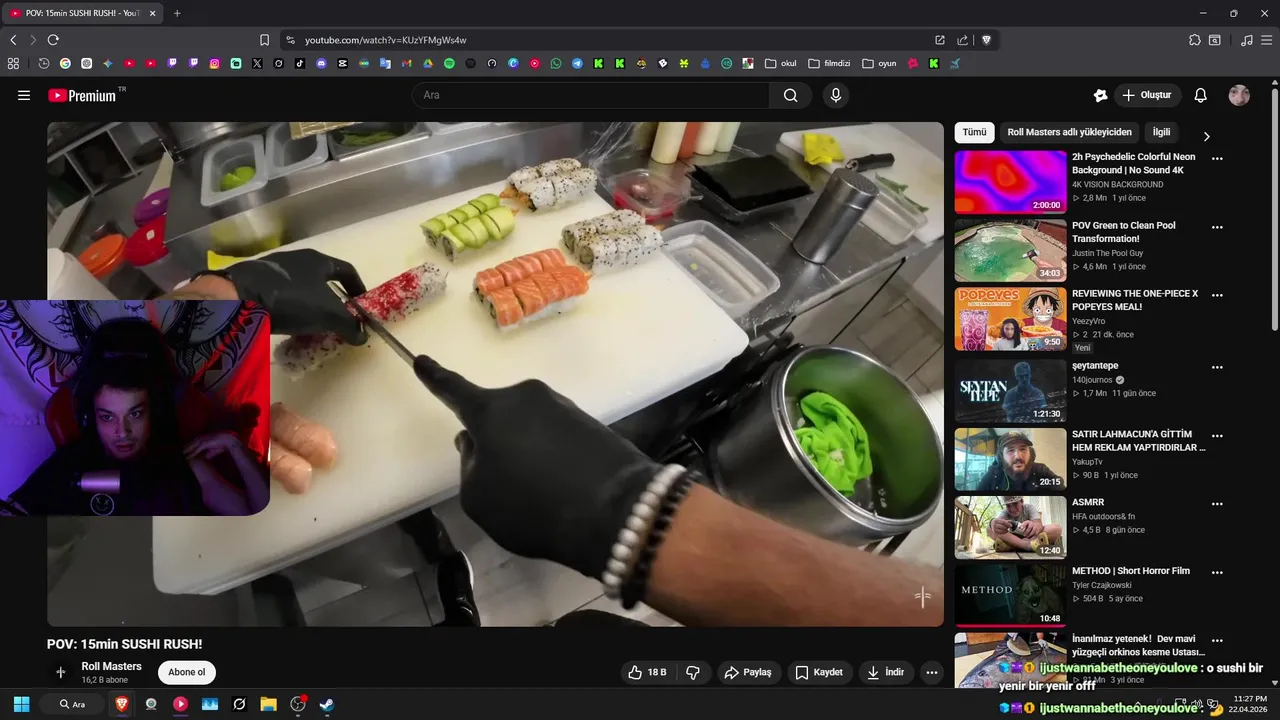The image size is (1280, 720).
Task: Open options for şeytantepe video
Action: 1217,367
